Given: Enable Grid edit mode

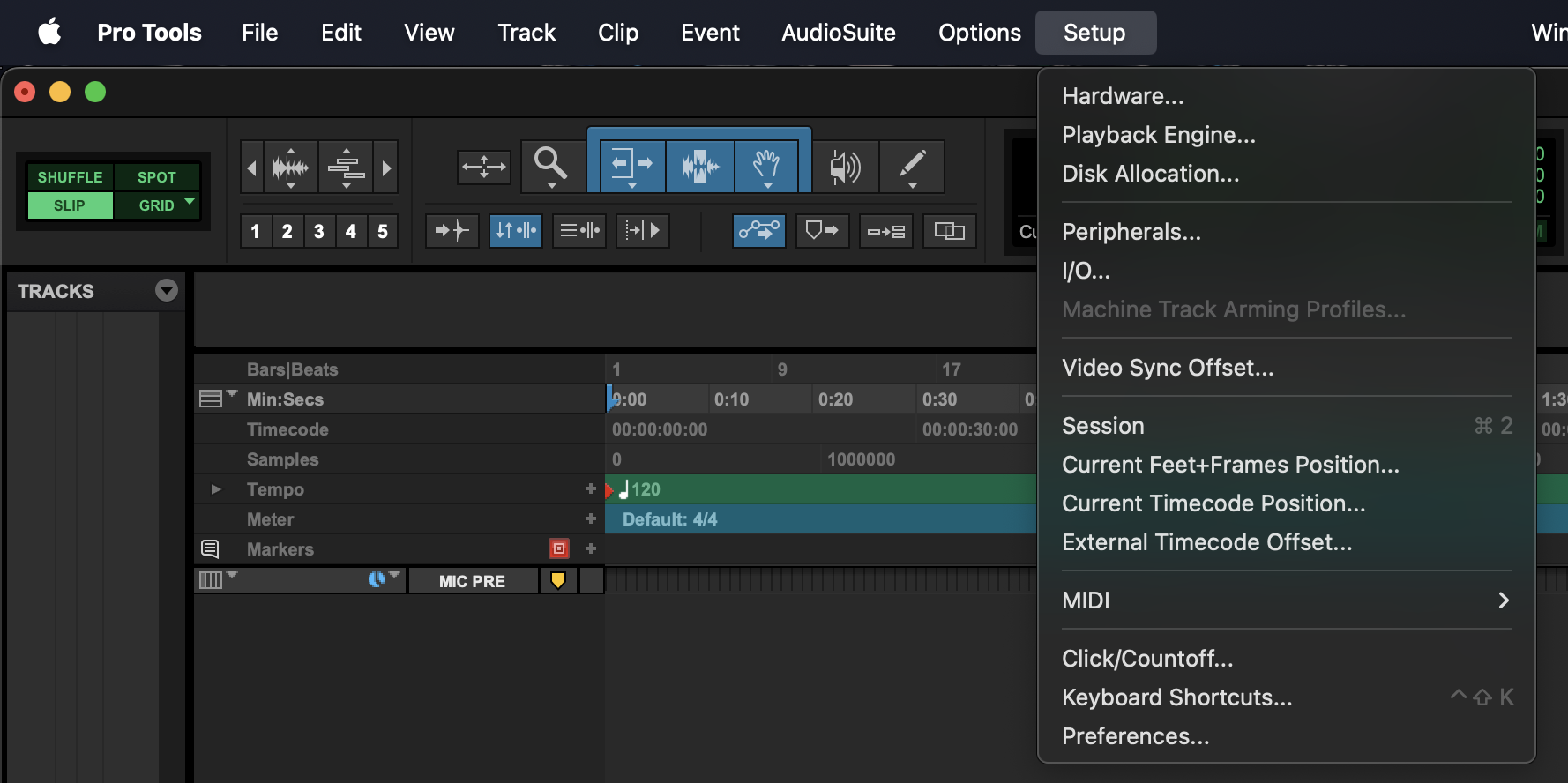Looking at the screenshot, I should 157,205.
